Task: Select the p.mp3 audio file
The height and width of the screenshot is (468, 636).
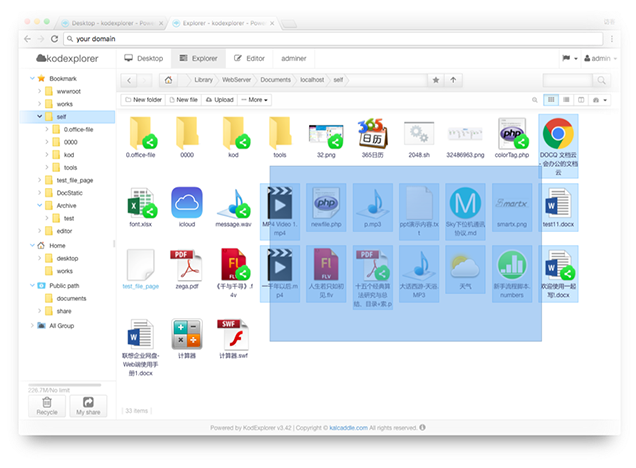Action: (372, 203)
